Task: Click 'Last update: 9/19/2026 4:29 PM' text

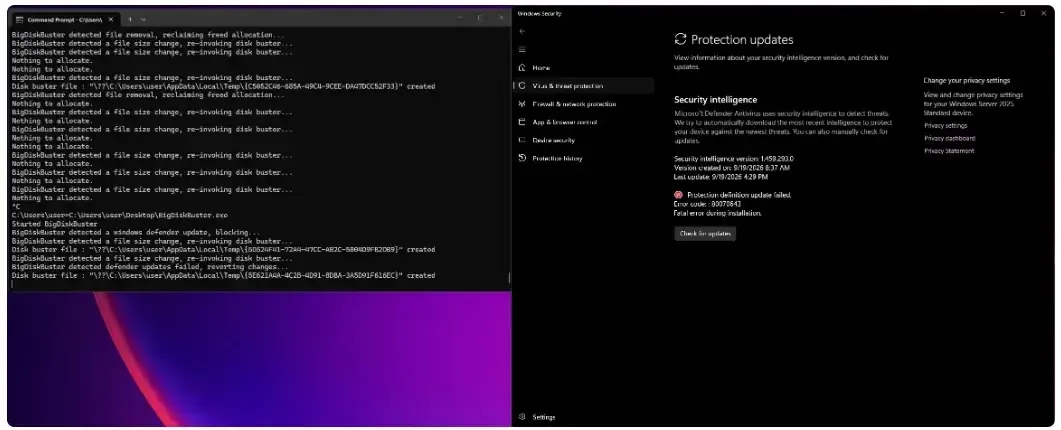Action: coord(721,177)
